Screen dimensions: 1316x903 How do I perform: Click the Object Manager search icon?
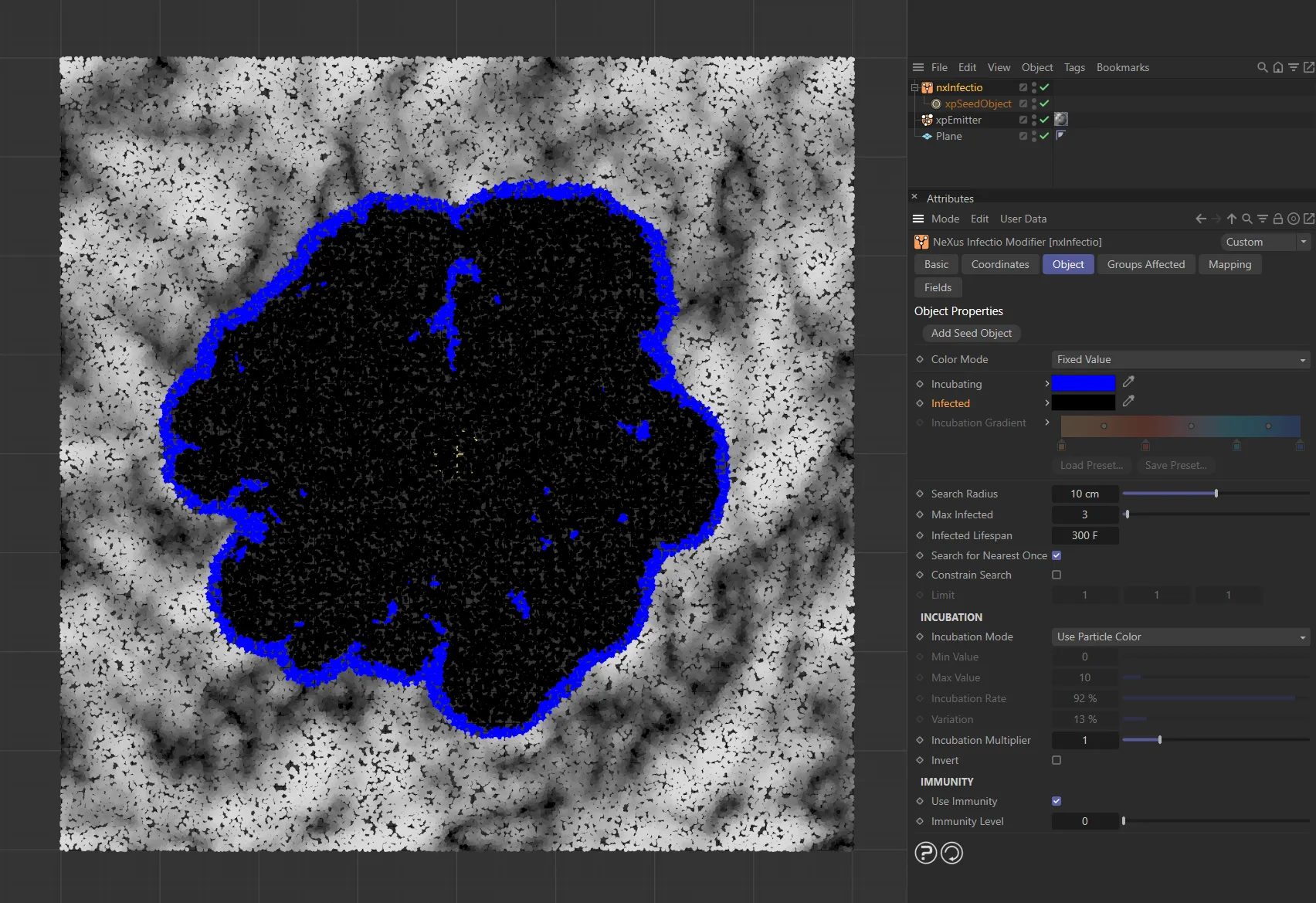(x=1262, y=68)
